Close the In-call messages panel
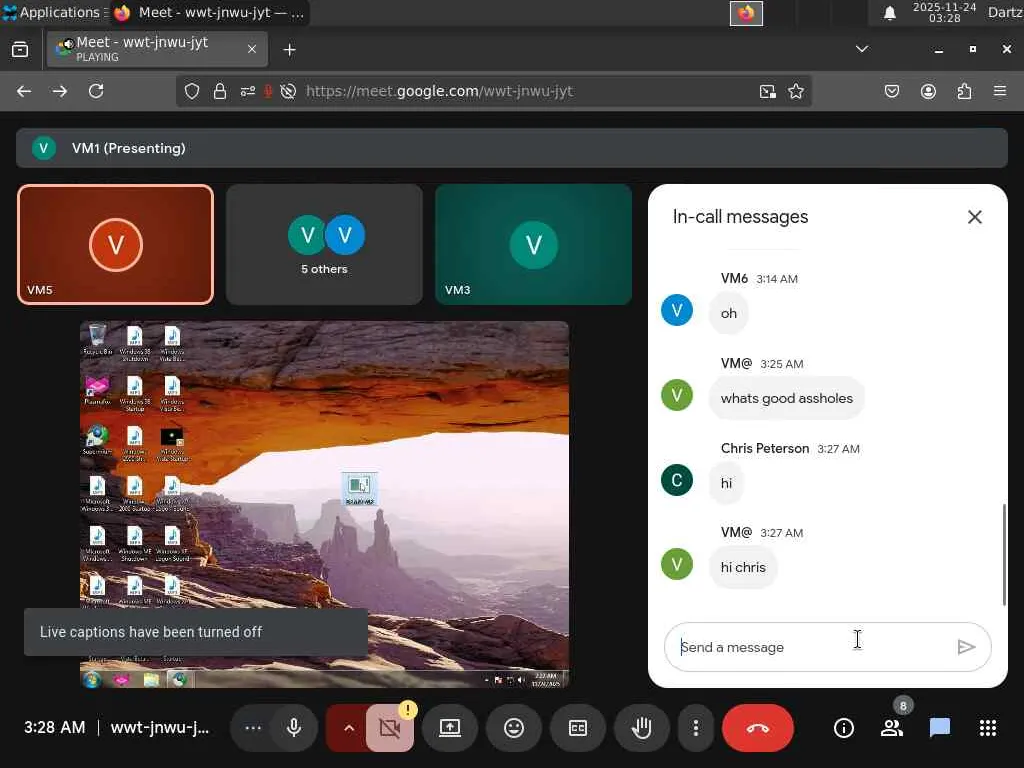The image size is (1024, 768). pyautogui.click(x=974, y=217)
